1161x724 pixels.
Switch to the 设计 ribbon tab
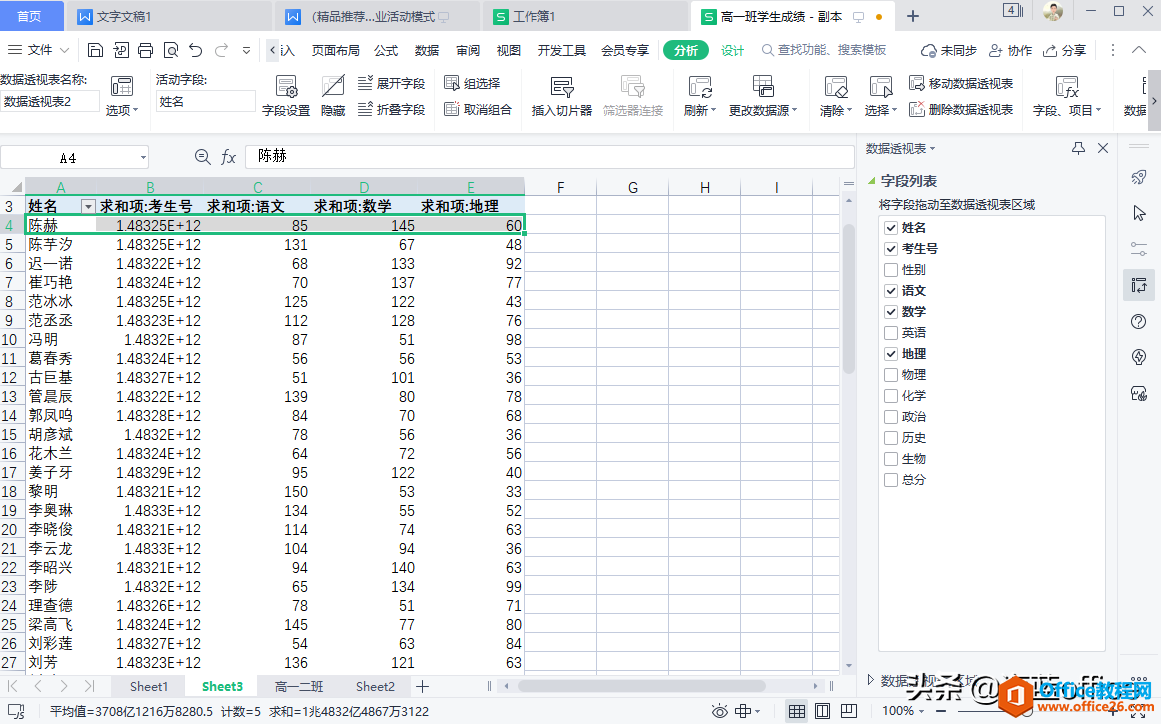pos(732,50)
